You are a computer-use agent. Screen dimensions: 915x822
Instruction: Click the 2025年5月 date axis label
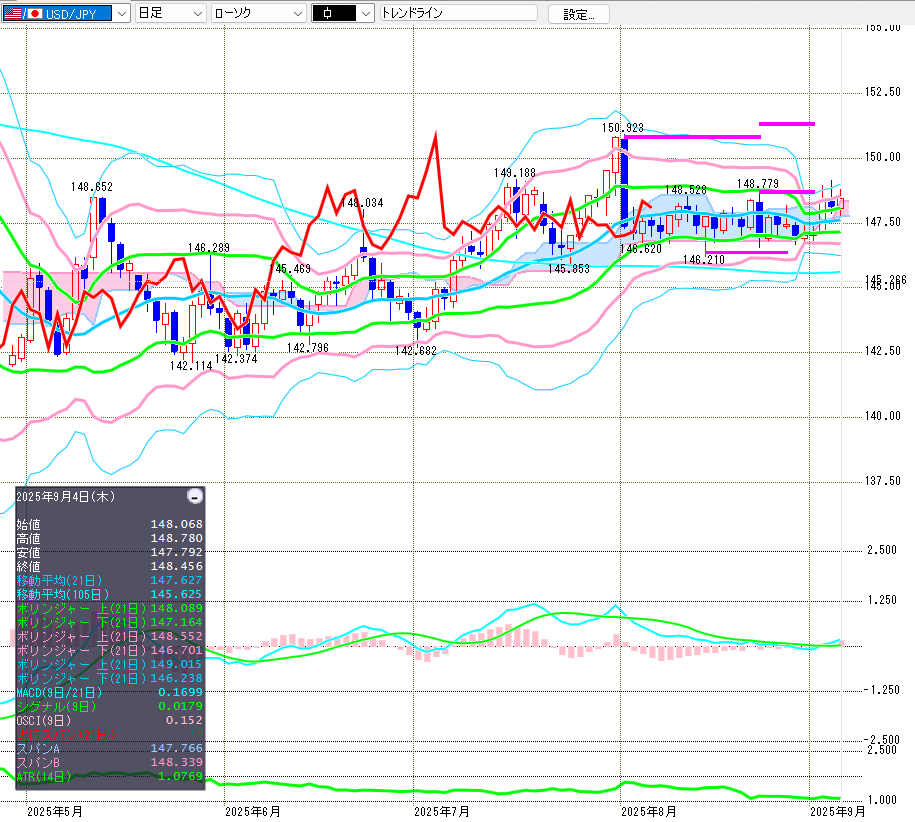55,811
